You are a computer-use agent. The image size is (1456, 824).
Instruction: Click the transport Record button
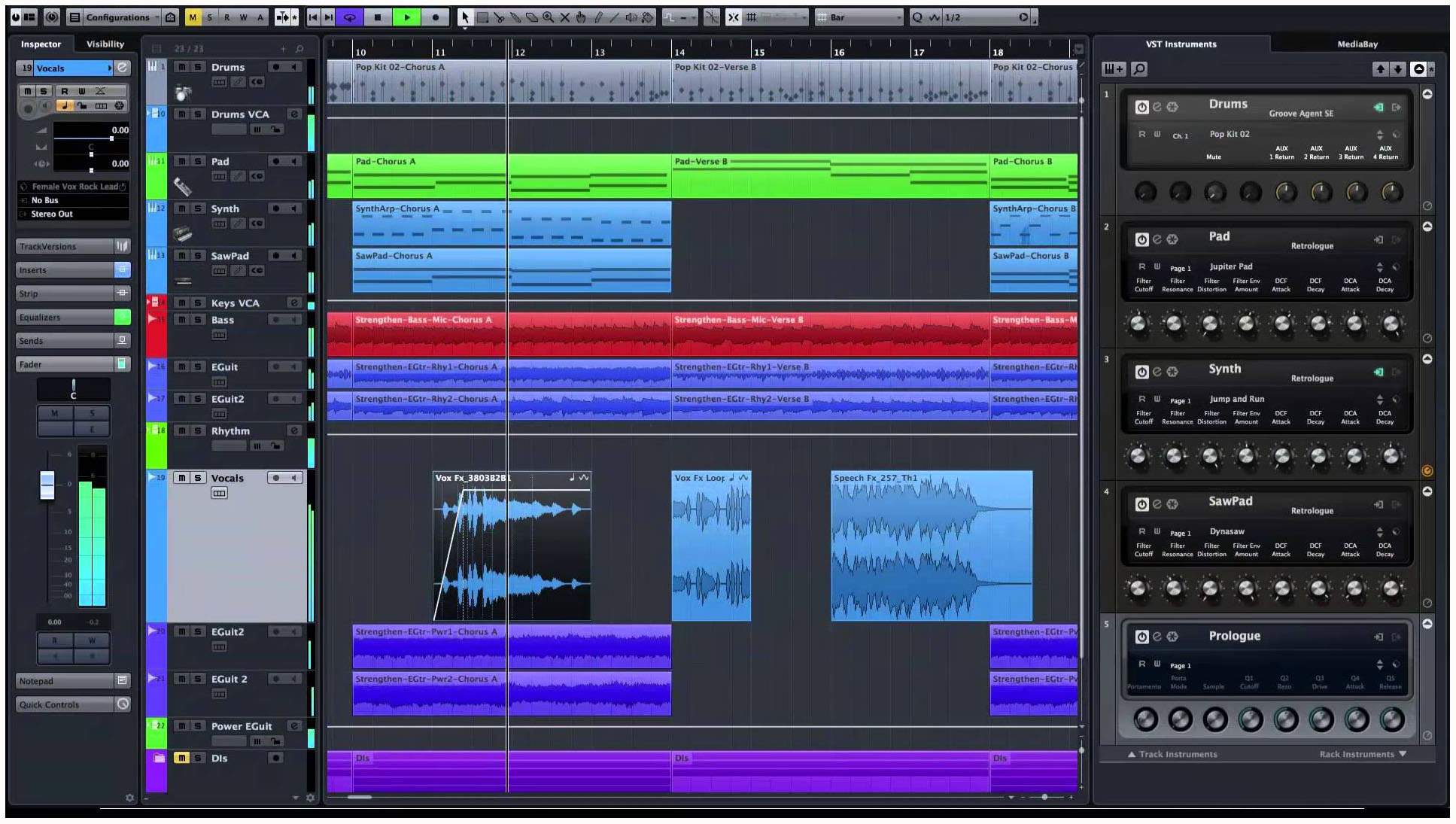tap(436, 17)
